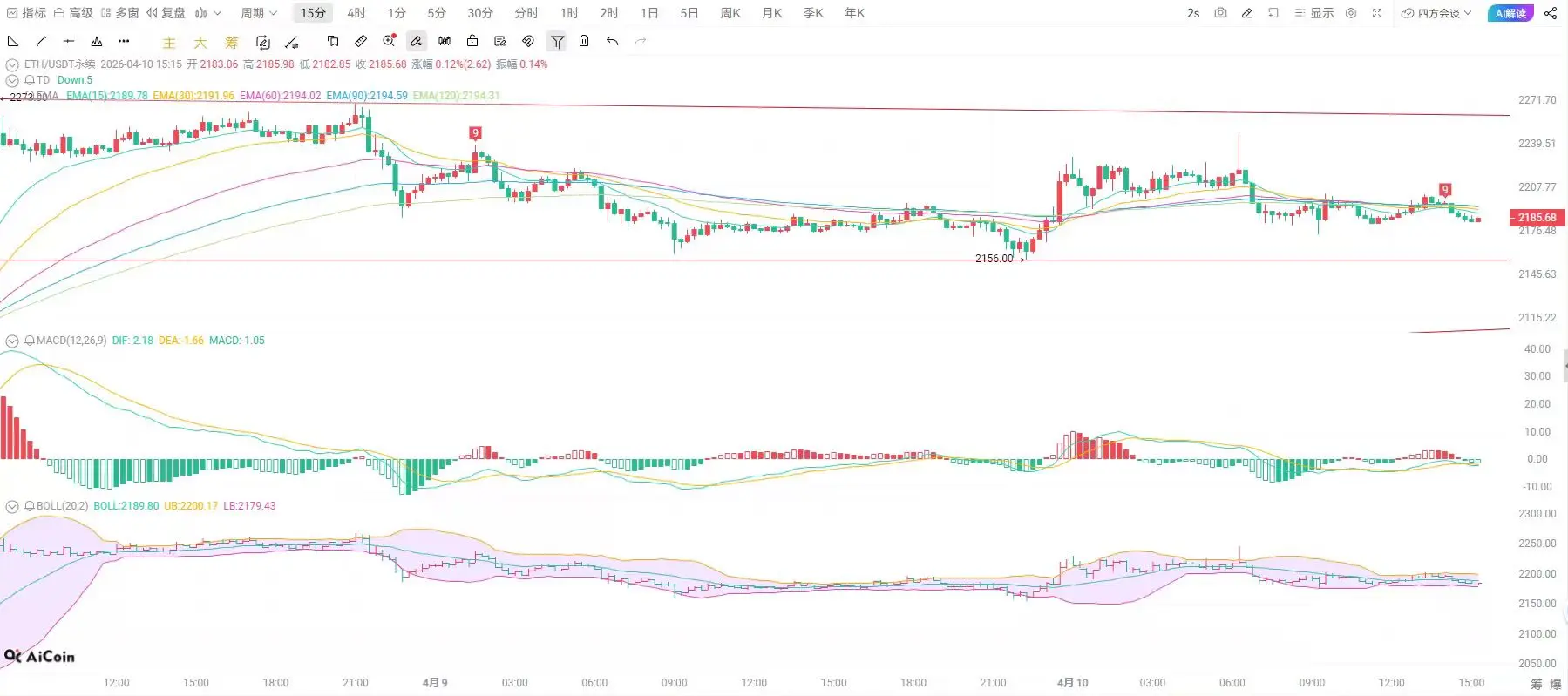Screen dimensions: 1568x696
Task: Toggle the drawing filter funnel icon
Action: click(557, 41)
